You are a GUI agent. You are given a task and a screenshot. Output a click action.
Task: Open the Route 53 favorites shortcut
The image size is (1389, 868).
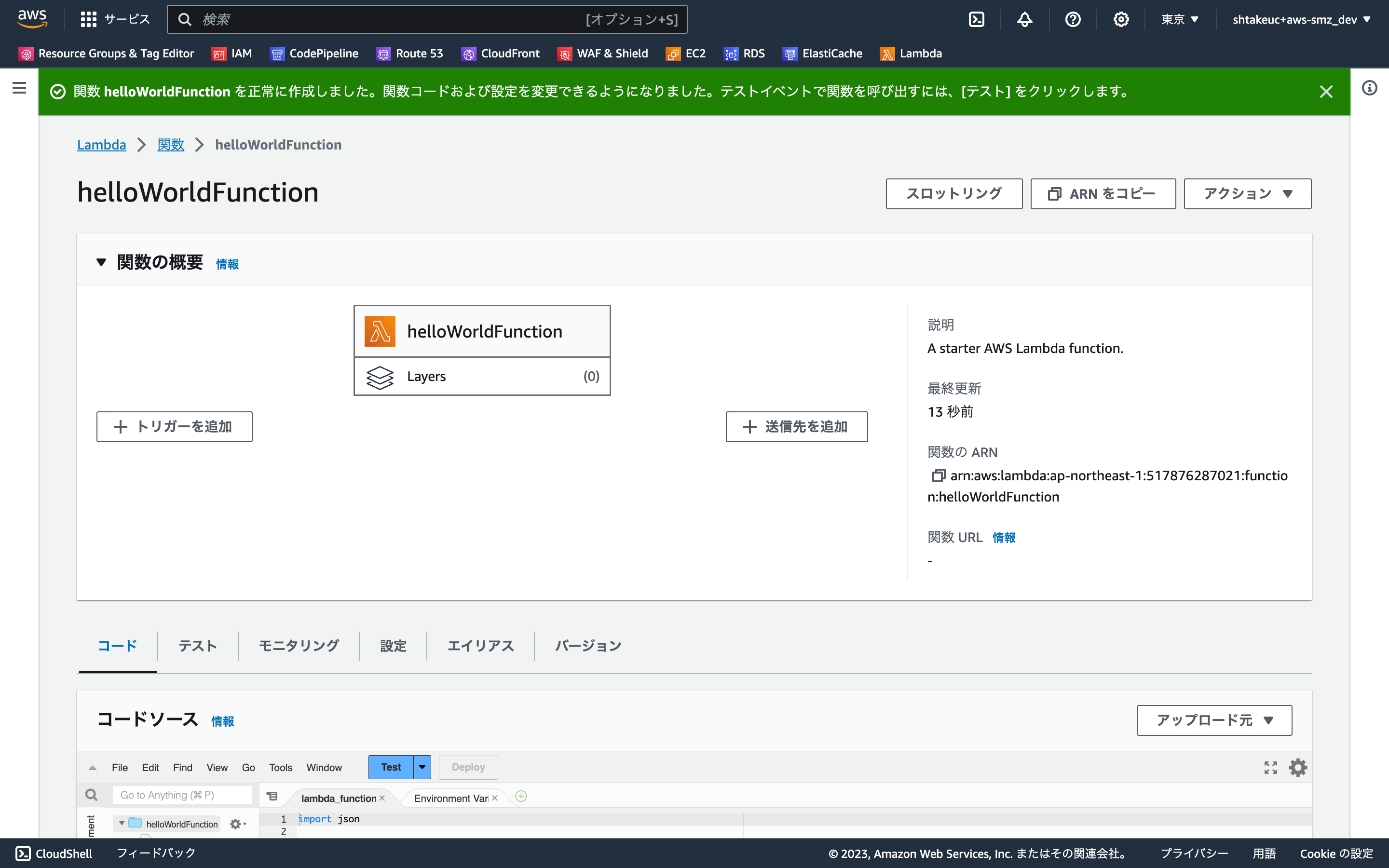click(409, 54)
